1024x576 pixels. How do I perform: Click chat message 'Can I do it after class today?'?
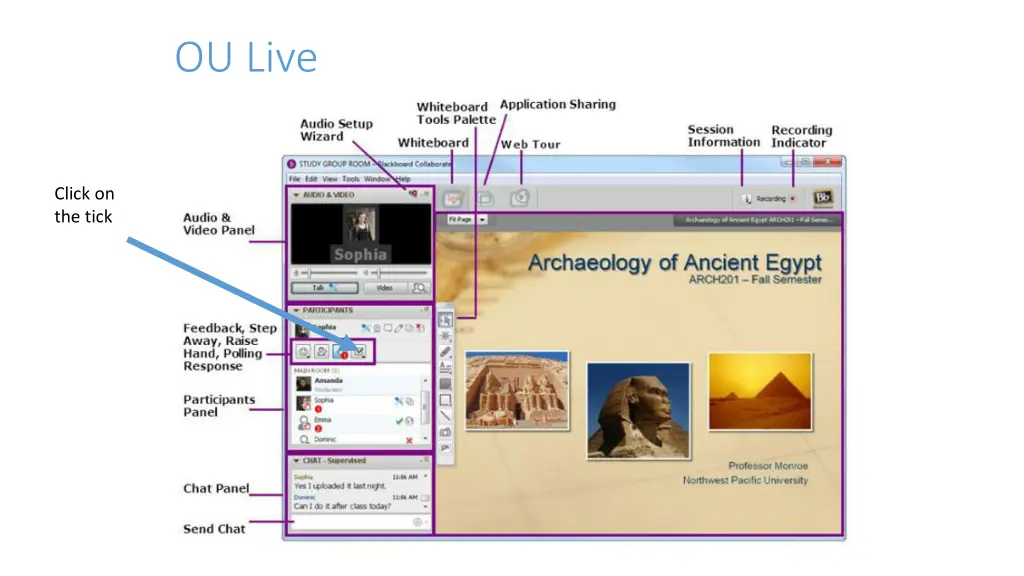tap(342, 506)
